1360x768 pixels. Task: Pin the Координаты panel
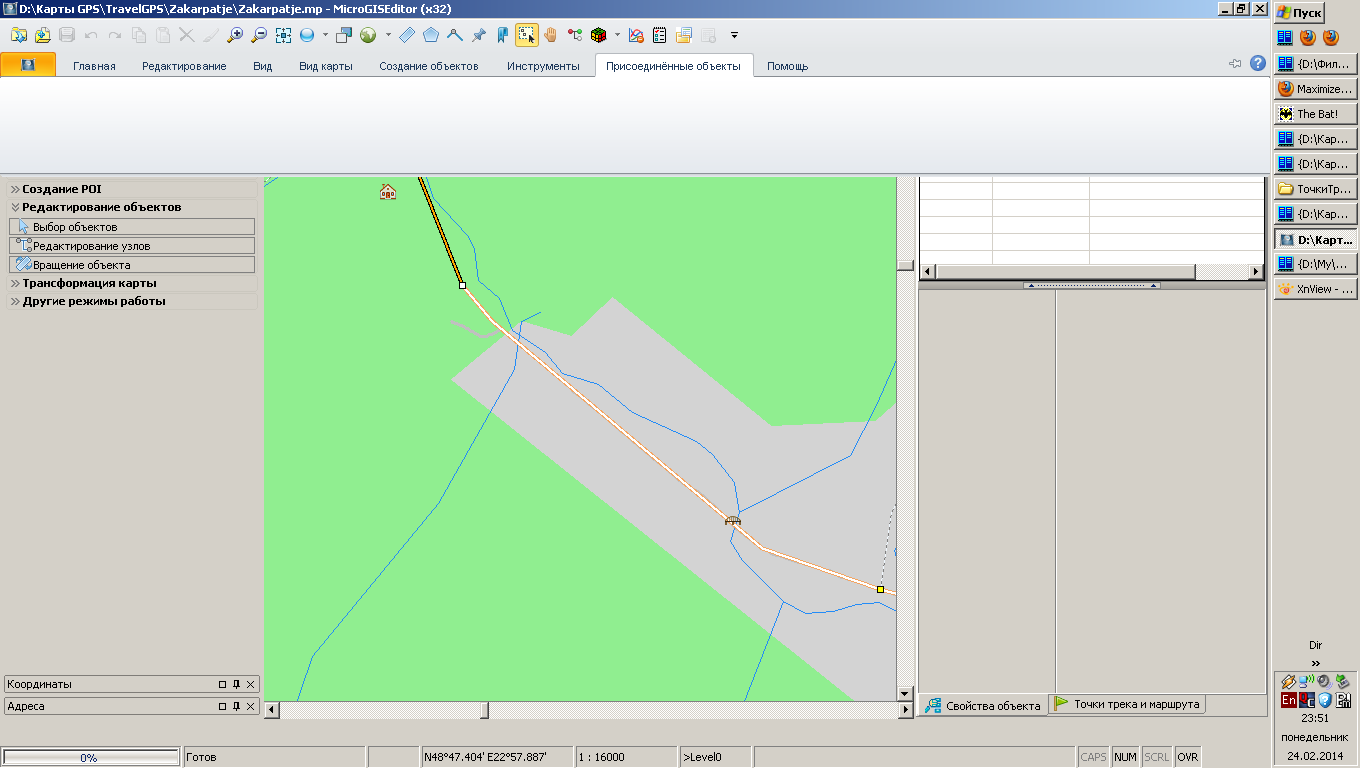click(x=237, y=685)
